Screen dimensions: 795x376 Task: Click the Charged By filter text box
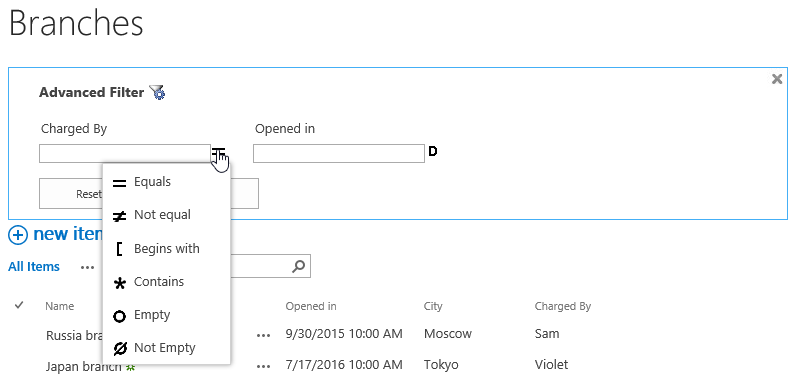[x=125, y=154]
